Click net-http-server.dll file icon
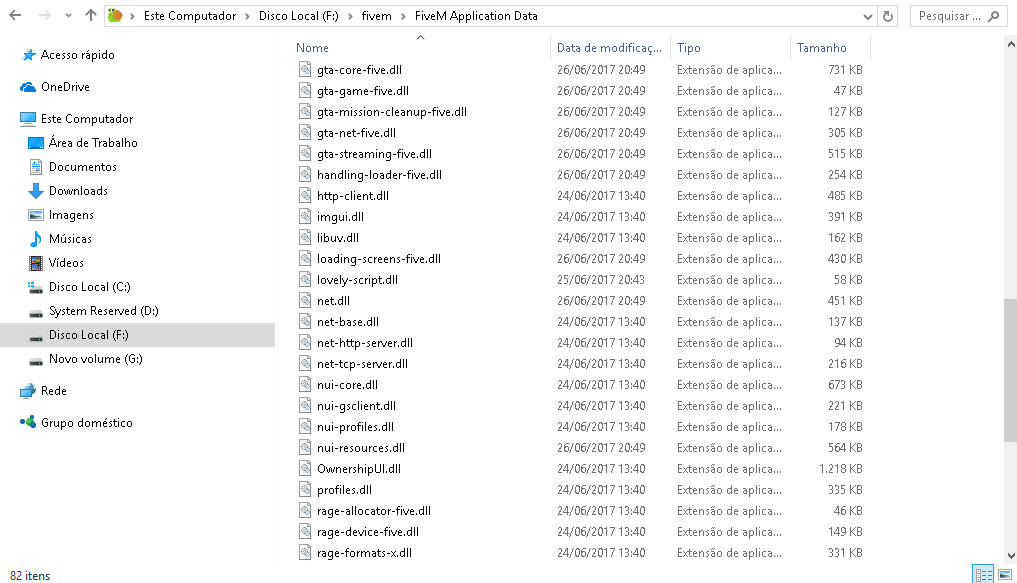This screenshot has height=583, width=1017. [305, 342]
